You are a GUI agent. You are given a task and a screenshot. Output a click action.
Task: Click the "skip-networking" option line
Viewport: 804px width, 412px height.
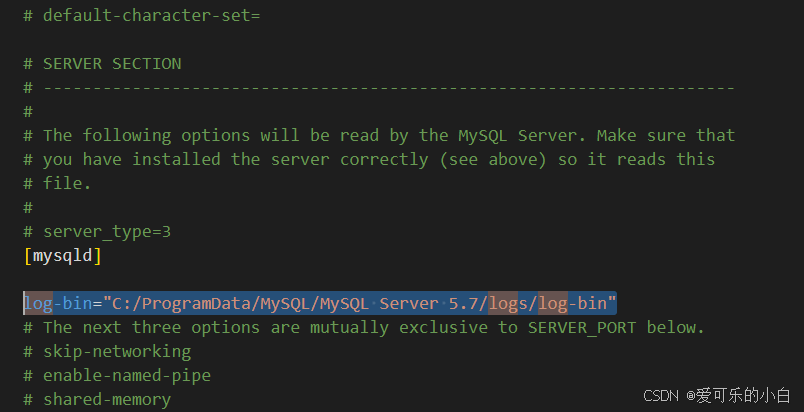click(x=116, y=351)
